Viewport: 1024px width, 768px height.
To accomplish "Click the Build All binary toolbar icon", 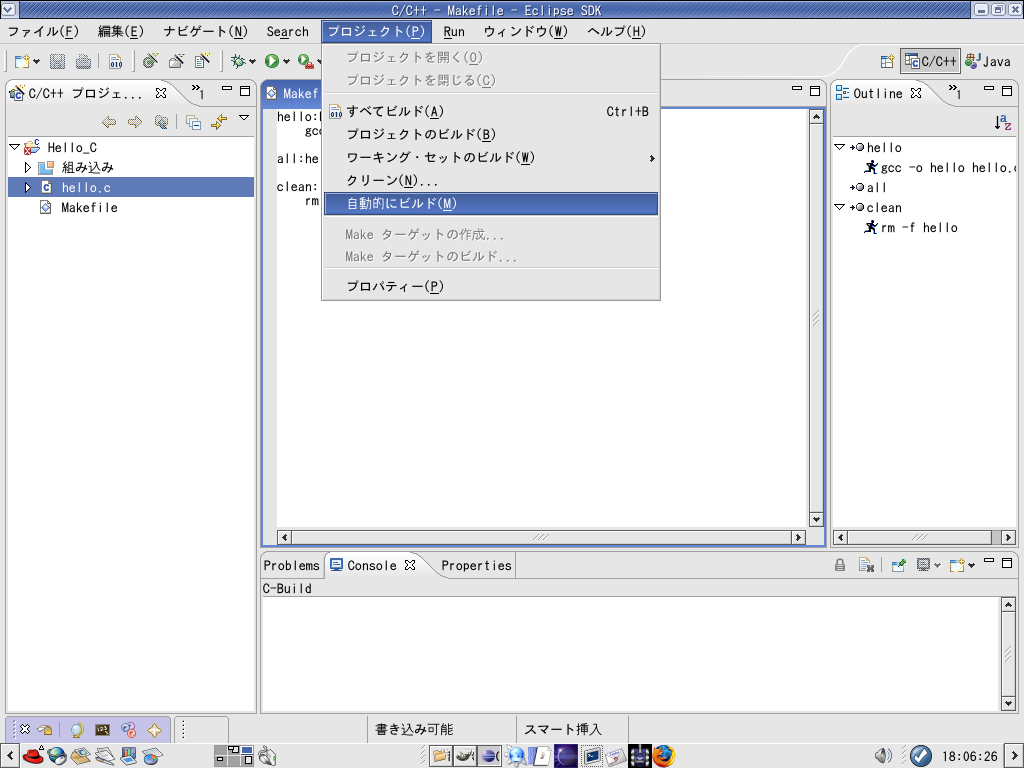I will 116,61.
